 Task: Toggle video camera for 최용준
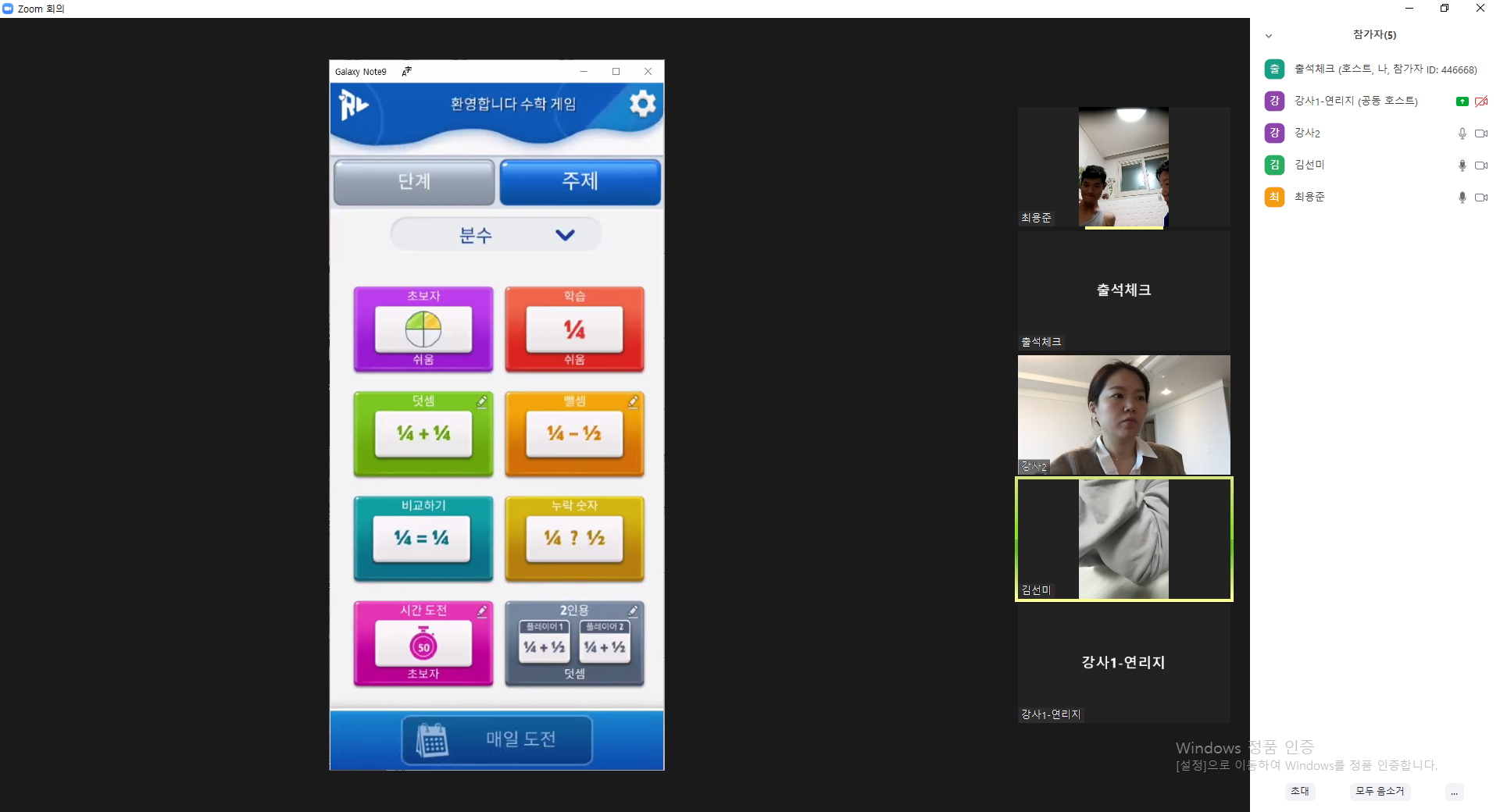click(x=1480, y=198)
